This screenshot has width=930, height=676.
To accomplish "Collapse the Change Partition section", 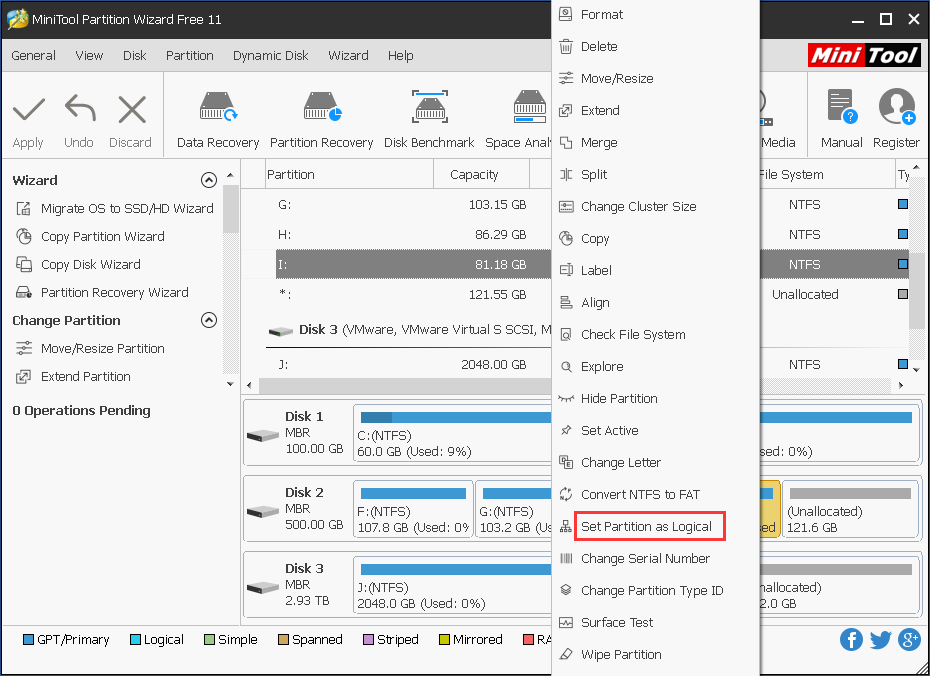I will pos(209,320).
